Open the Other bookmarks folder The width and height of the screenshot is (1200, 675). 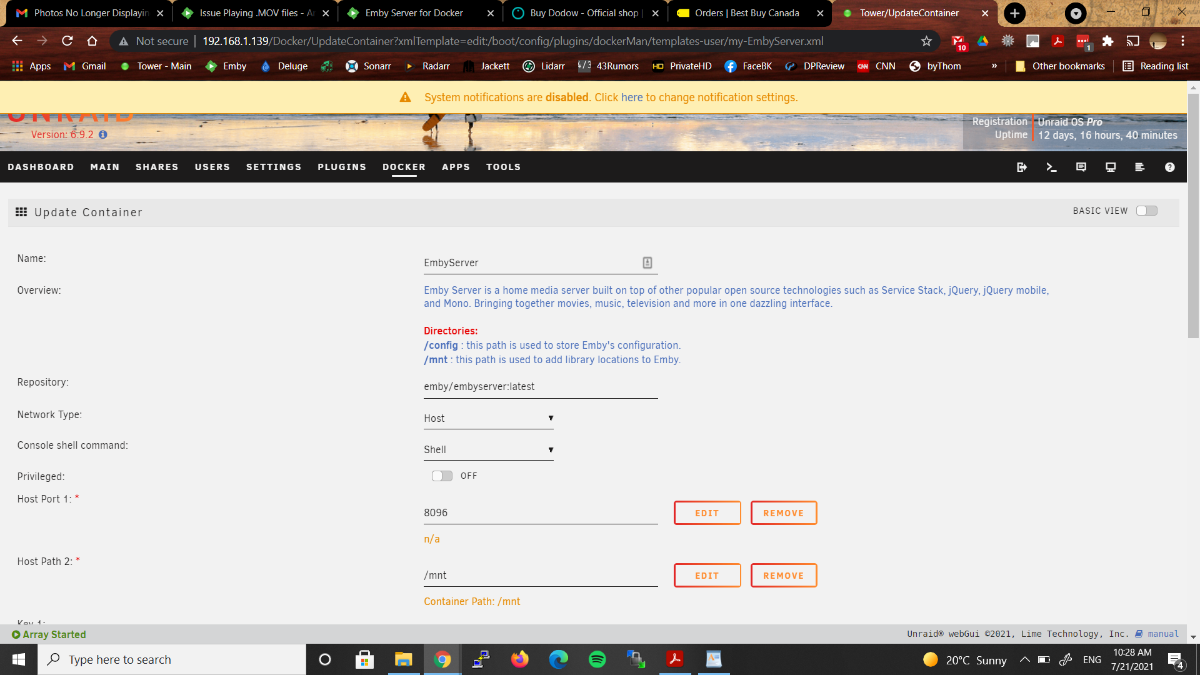[x=1060, y=66]
